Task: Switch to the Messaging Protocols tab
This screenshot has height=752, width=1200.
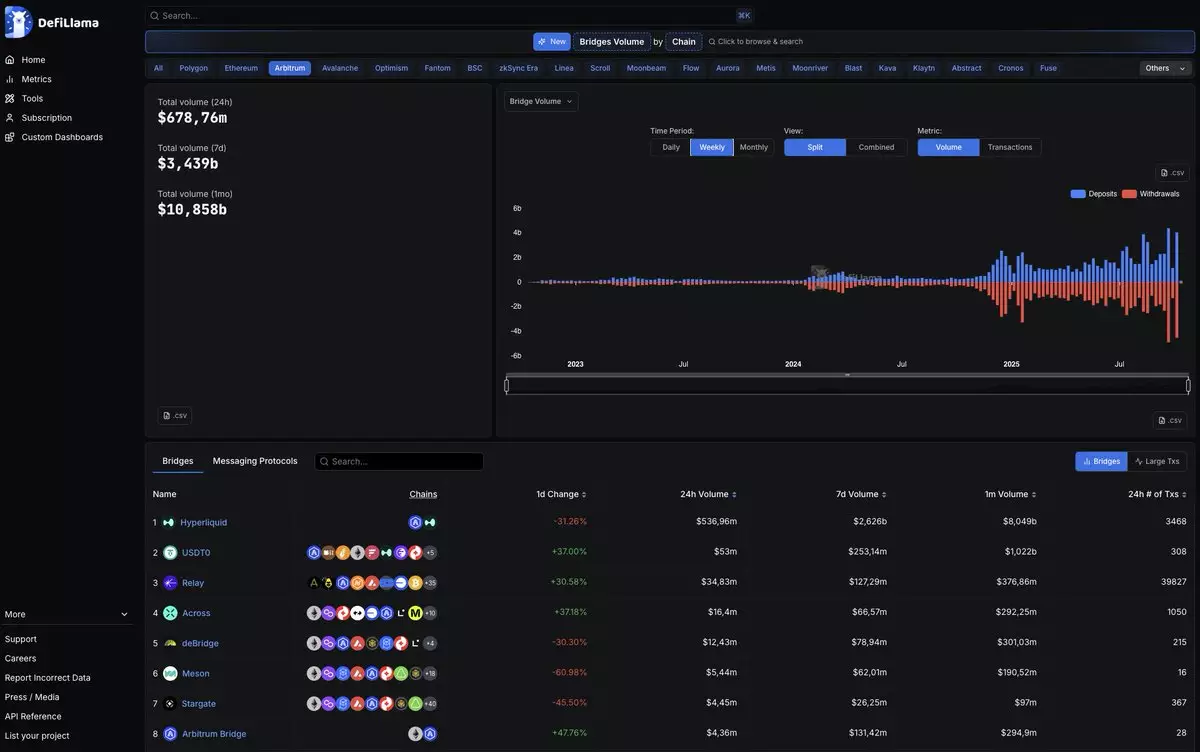Action: coord(255,461)
